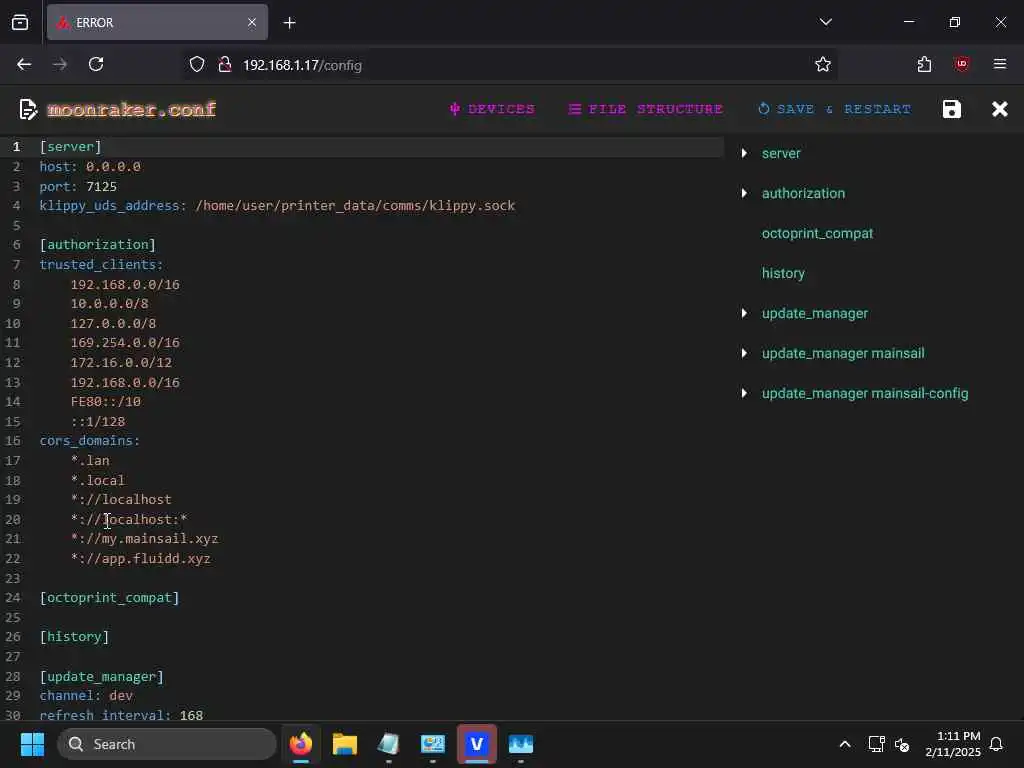Click the [update_manager] header line
Viewport: 1024px width, 768px height.
[x=102, y=677]
